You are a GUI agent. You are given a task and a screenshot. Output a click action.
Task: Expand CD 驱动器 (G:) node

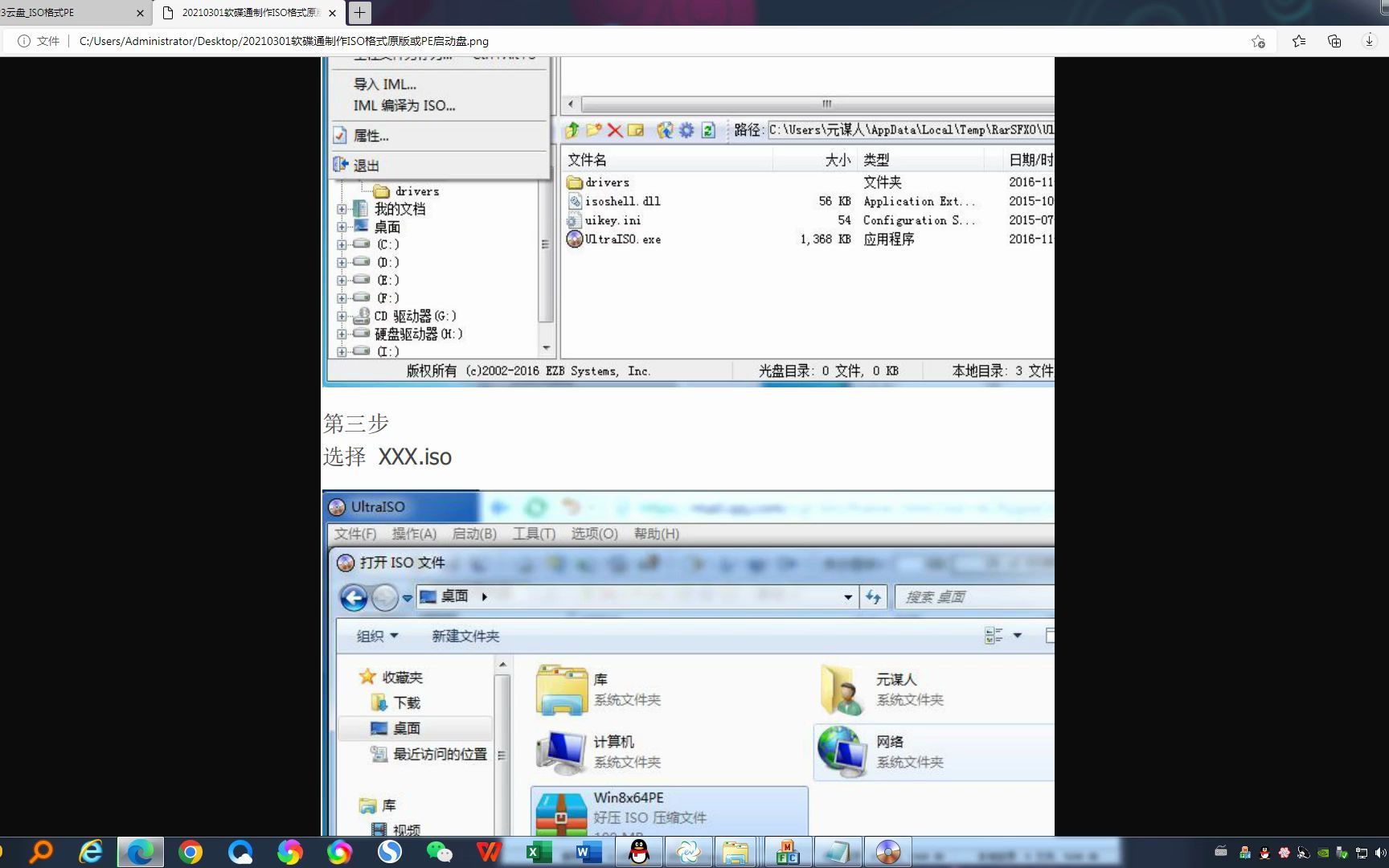point(342,316)
